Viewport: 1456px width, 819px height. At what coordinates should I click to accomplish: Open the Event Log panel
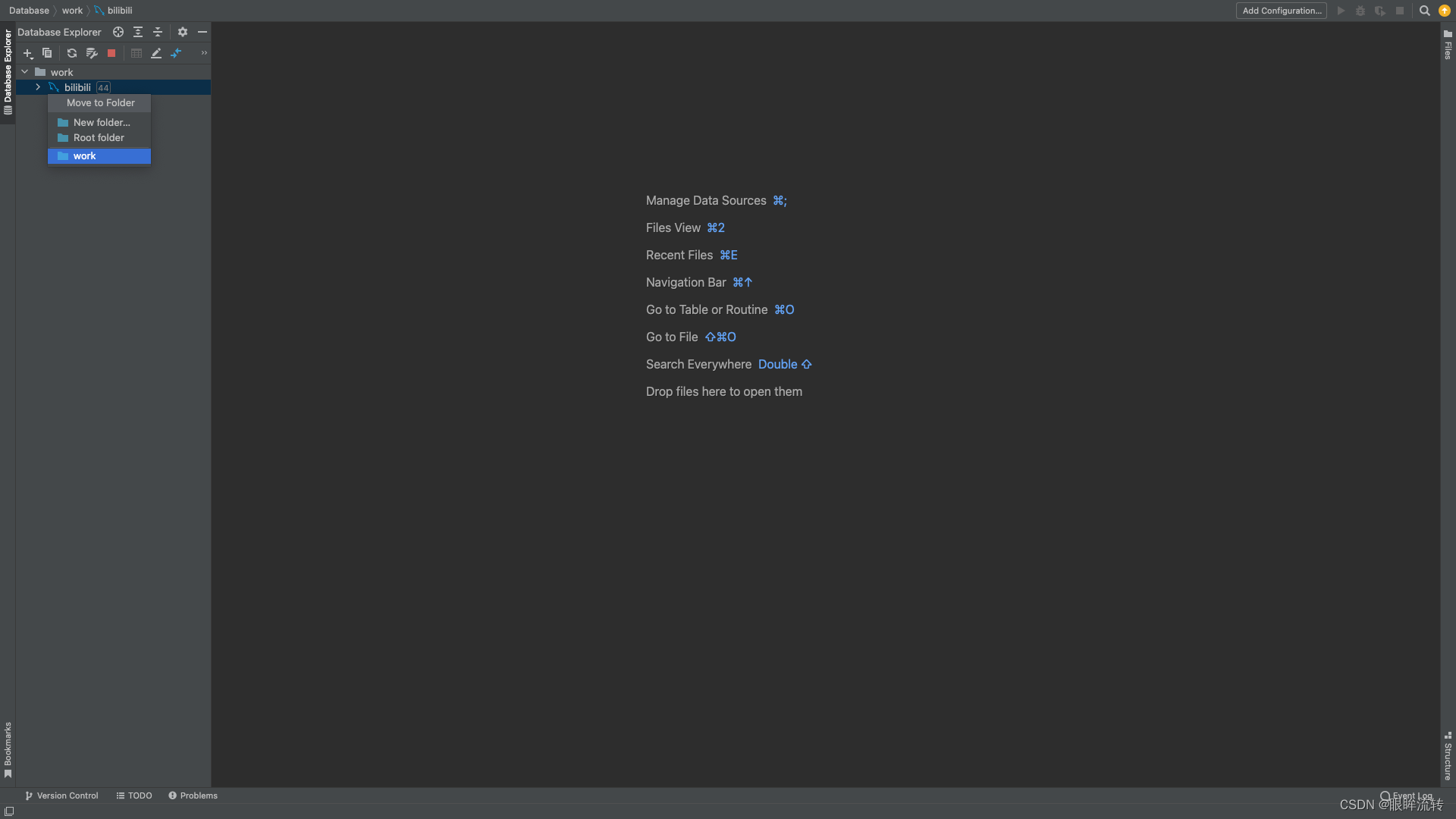click(1409, 795)
